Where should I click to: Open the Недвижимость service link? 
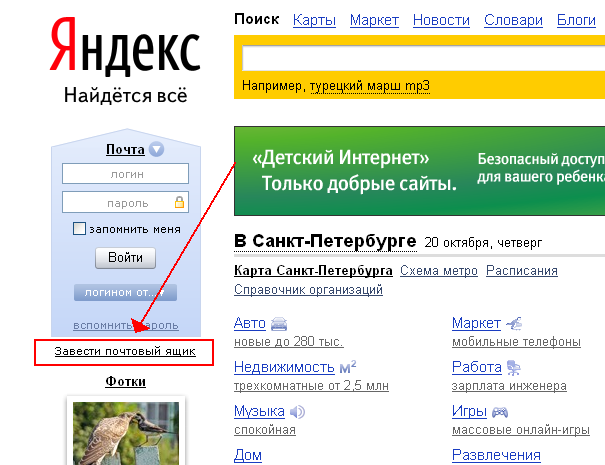coord(284,367)
